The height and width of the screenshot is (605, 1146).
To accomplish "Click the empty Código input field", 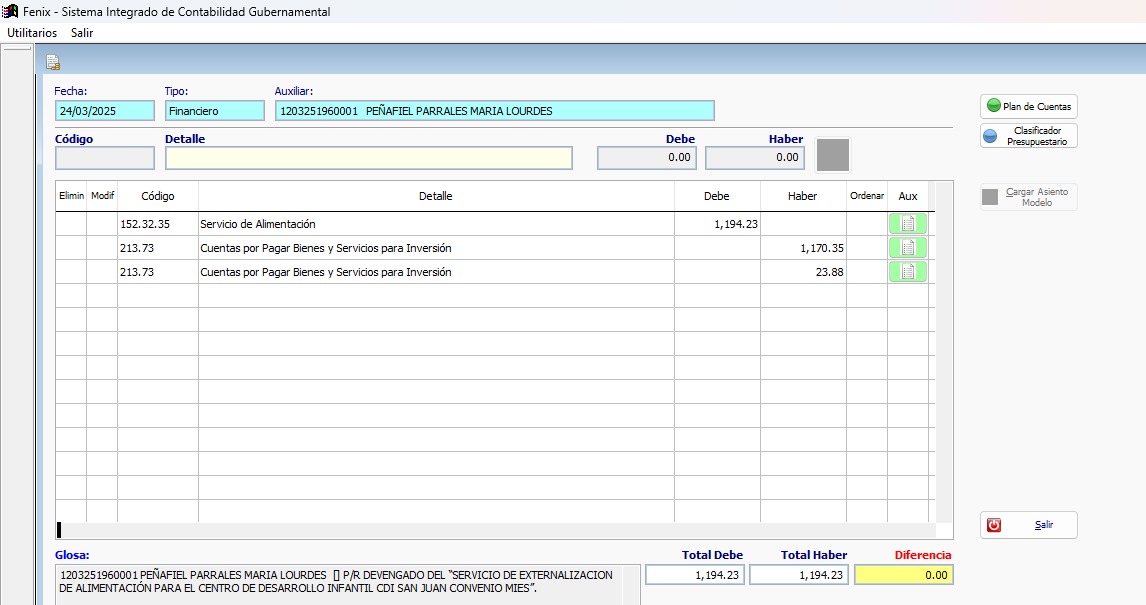I will click(105, 158).
